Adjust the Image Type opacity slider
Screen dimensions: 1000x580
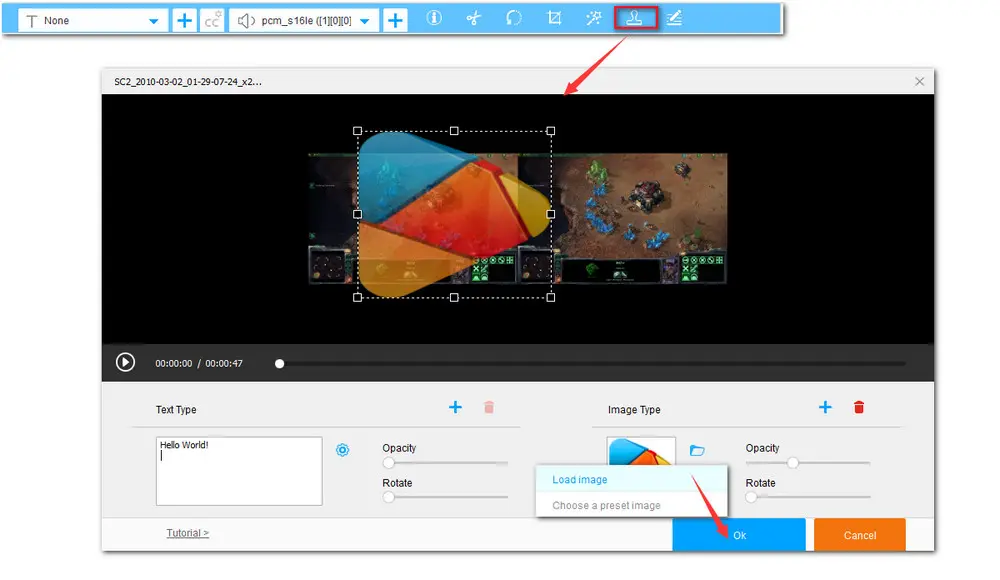tap(808, 463)
